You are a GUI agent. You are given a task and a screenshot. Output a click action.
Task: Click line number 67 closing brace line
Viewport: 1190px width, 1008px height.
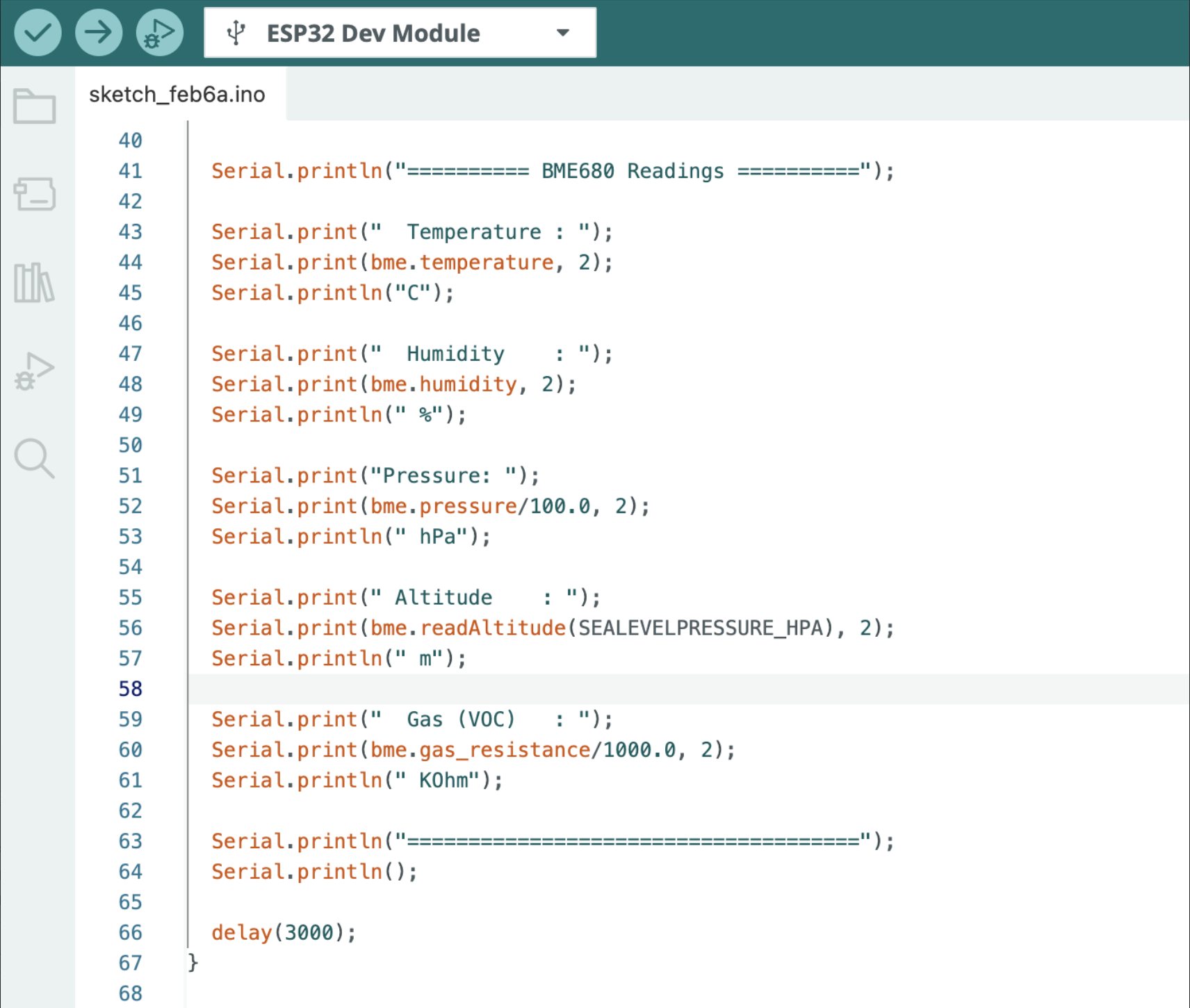pos(130,963)
